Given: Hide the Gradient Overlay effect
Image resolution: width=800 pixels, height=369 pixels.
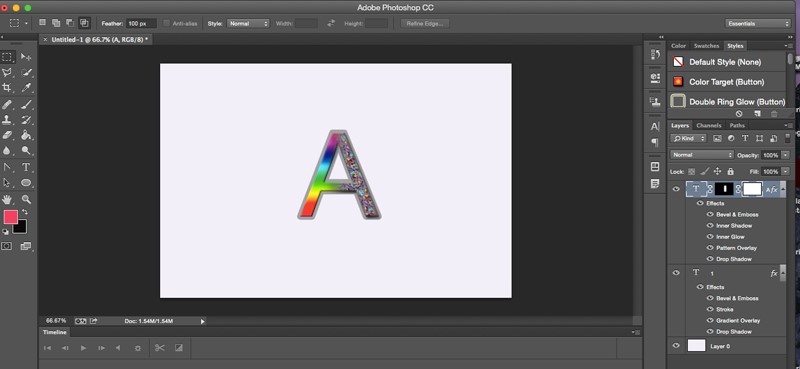Looking at the screenshot, I should coord(710,321).
